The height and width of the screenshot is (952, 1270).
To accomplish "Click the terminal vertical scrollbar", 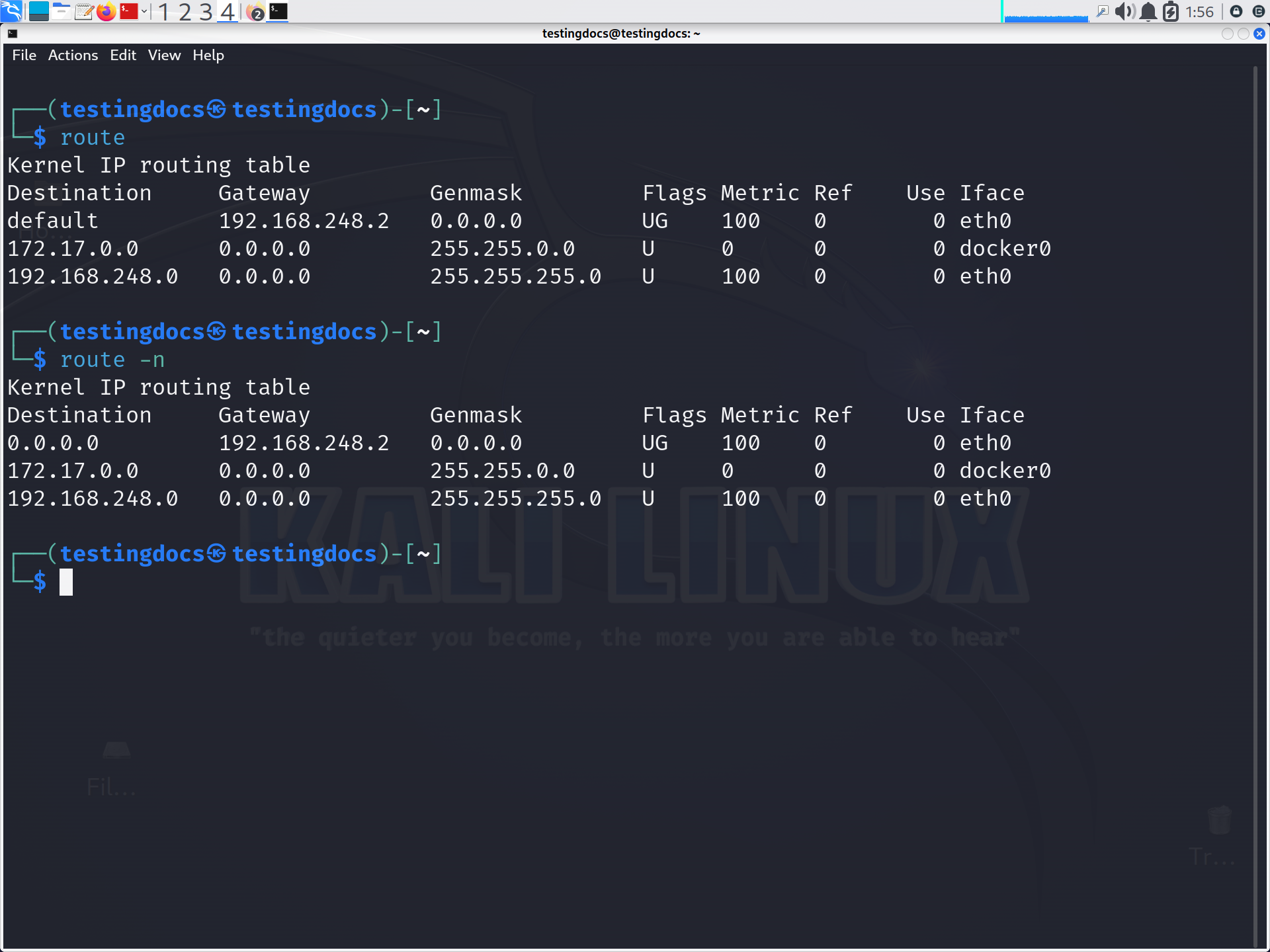I will pos(1255,506).
